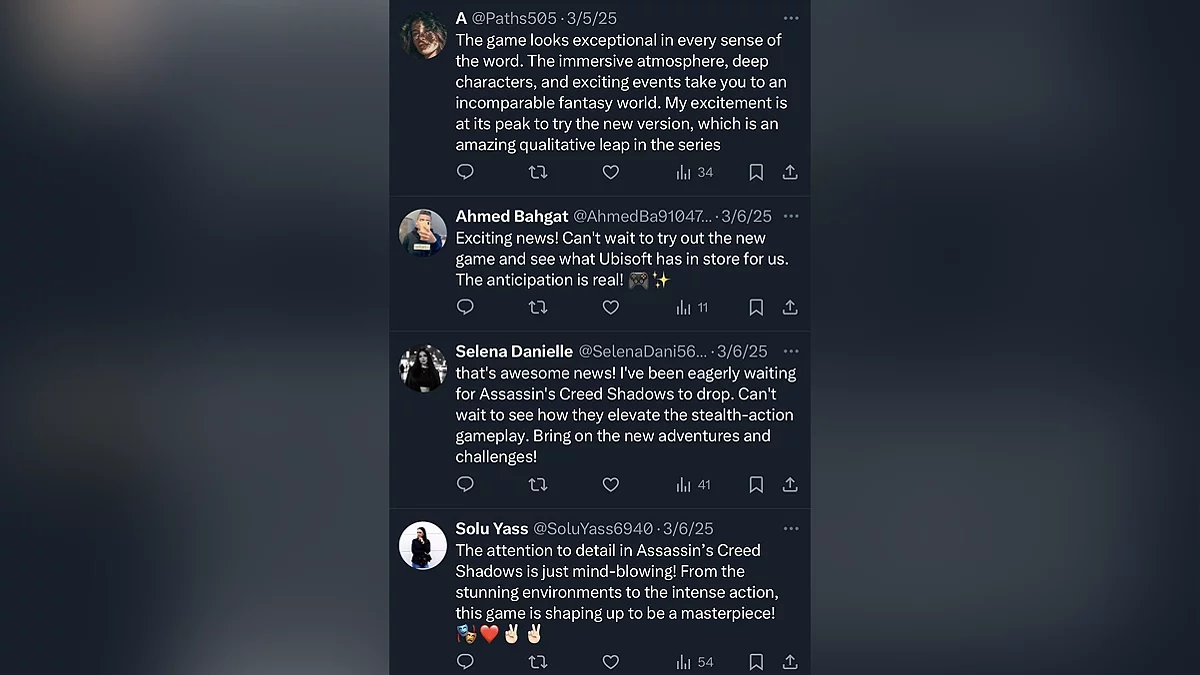Reply to the Paths505 tweet
Viewport: 1200px width, 675px height.
pyautogui.click(x=465, y=172)
